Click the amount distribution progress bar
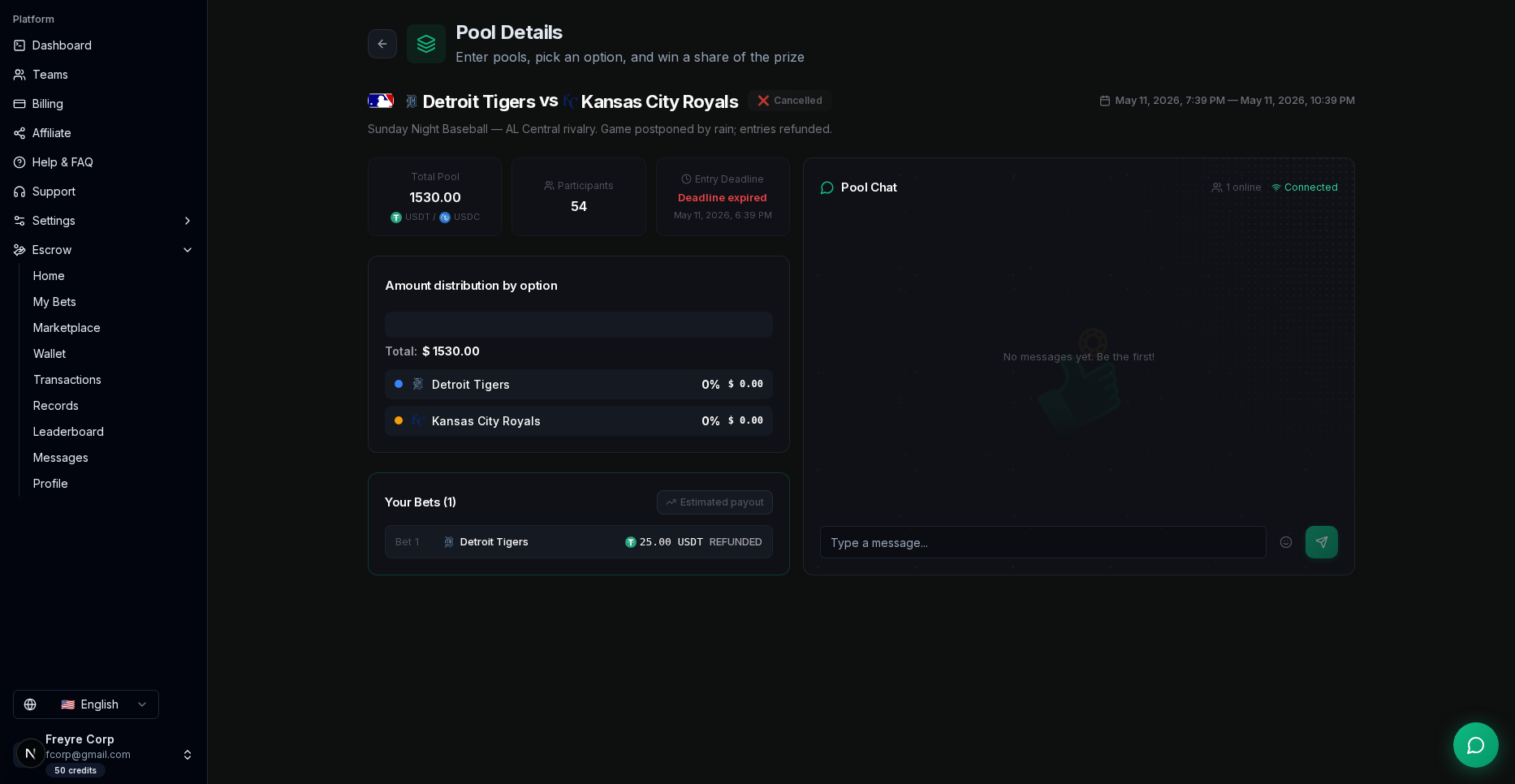The width and height of the screenshot is (1515, 784). click(579, 325)
